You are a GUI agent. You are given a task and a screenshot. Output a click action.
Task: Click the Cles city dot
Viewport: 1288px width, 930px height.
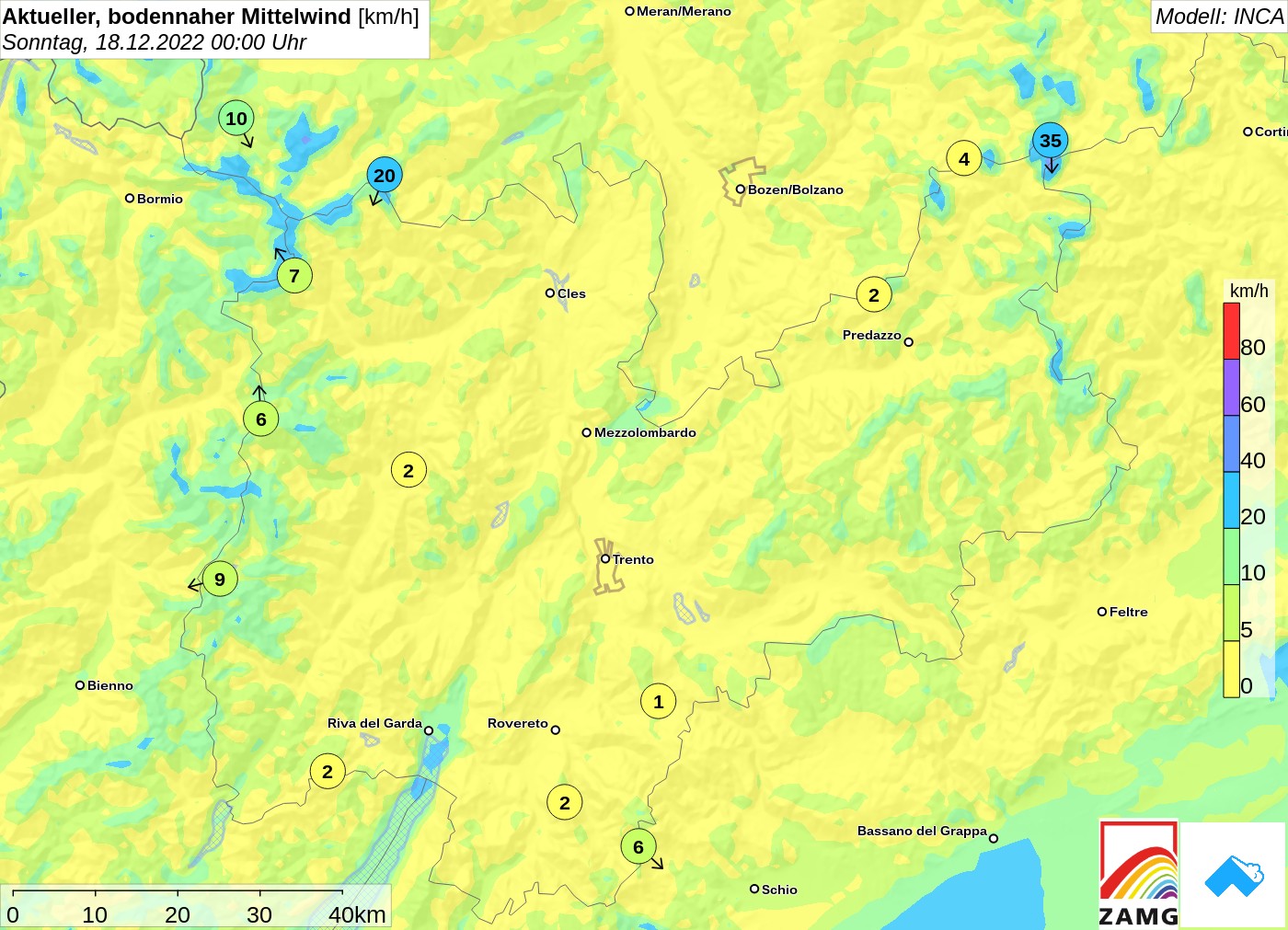pos(550,293)
